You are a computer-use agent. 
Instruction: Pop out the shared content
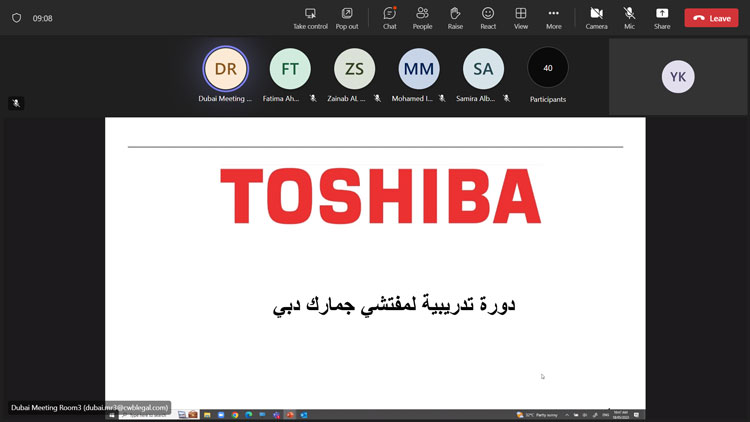[346, 18]
